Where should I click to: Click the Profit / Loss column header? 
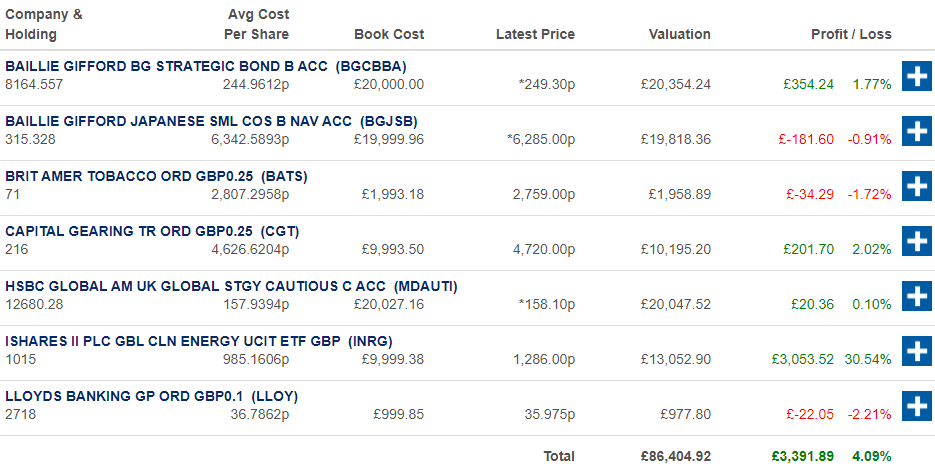[x=850, y=34]
